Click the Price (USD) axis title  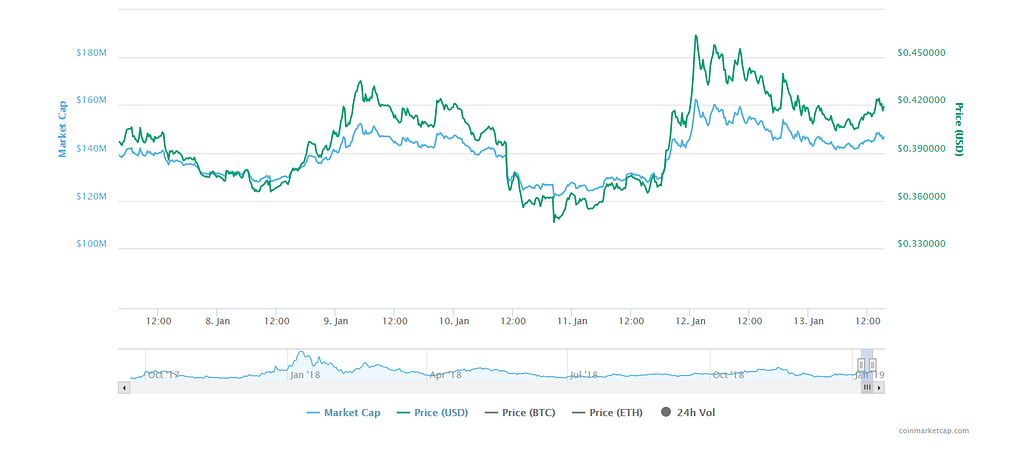click(x=957, y=126)
